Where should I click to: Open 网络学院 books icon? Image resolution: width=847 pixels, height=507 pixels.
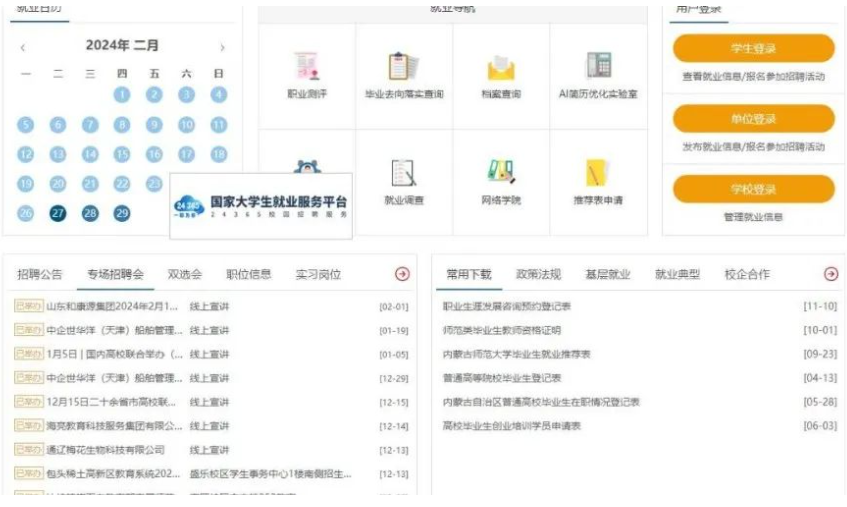(500, 172)
